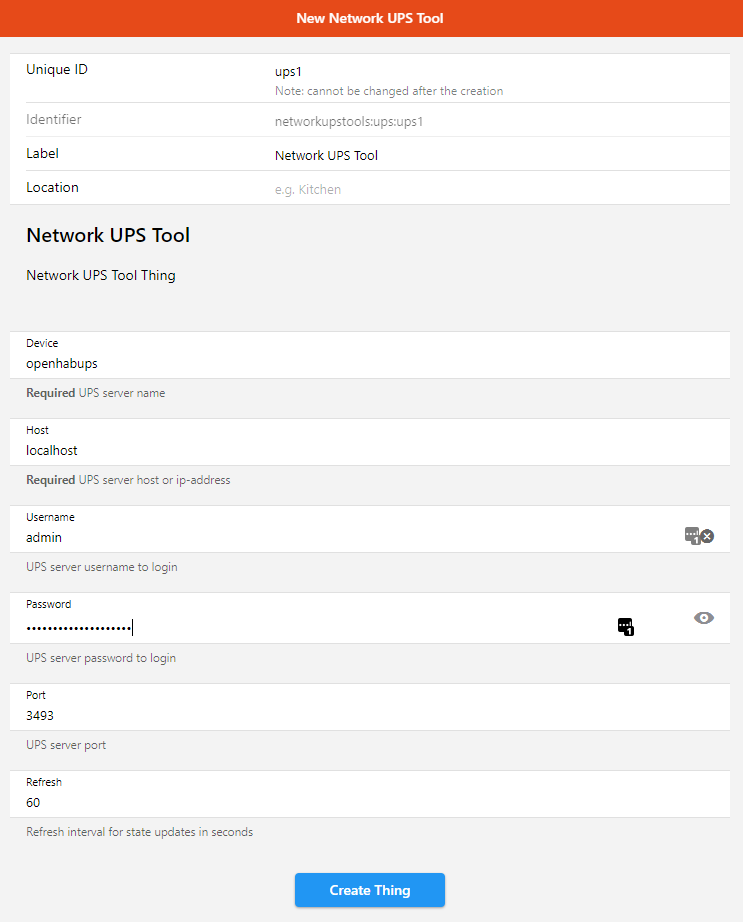This screenshot has height=922, width=743.
Task: Click the Network UPS Tool section heading
Action: click(x=108, y=236)
